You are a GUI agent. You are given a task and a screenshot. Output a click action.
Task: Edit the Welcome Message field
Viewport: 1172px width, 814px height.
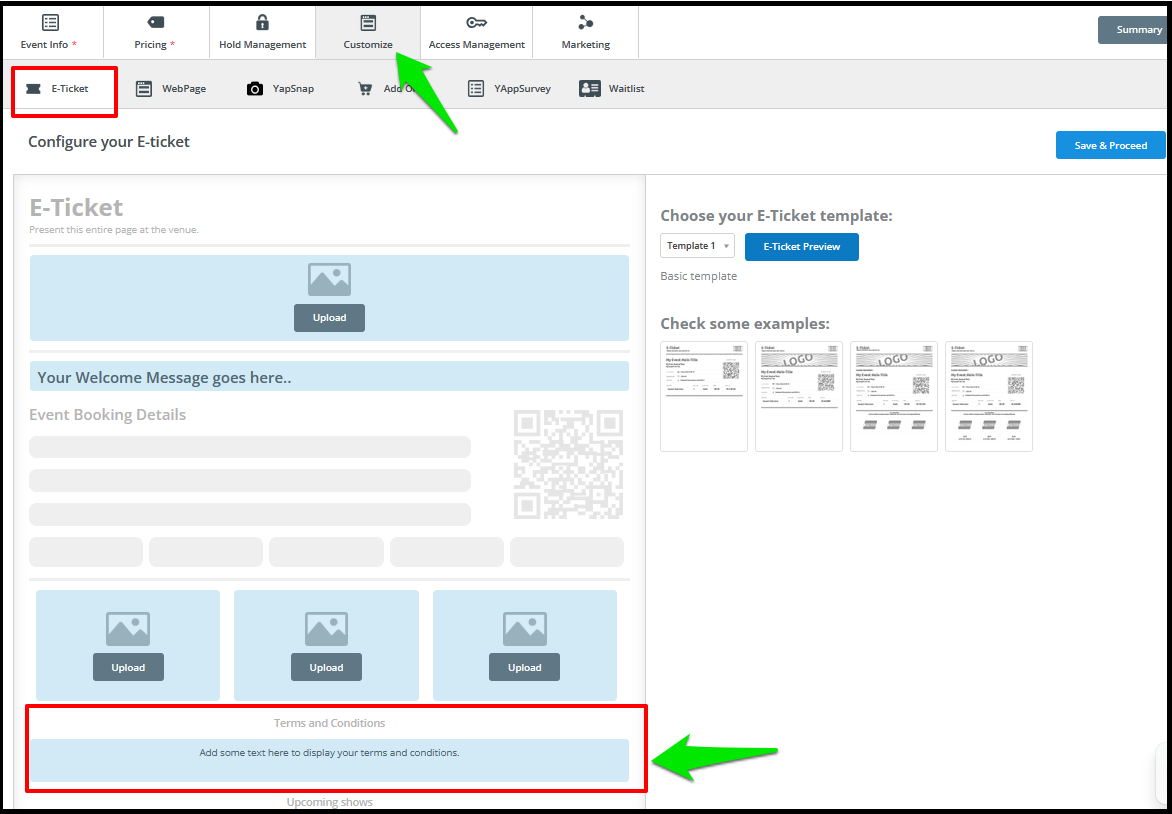tap(329, 377)
